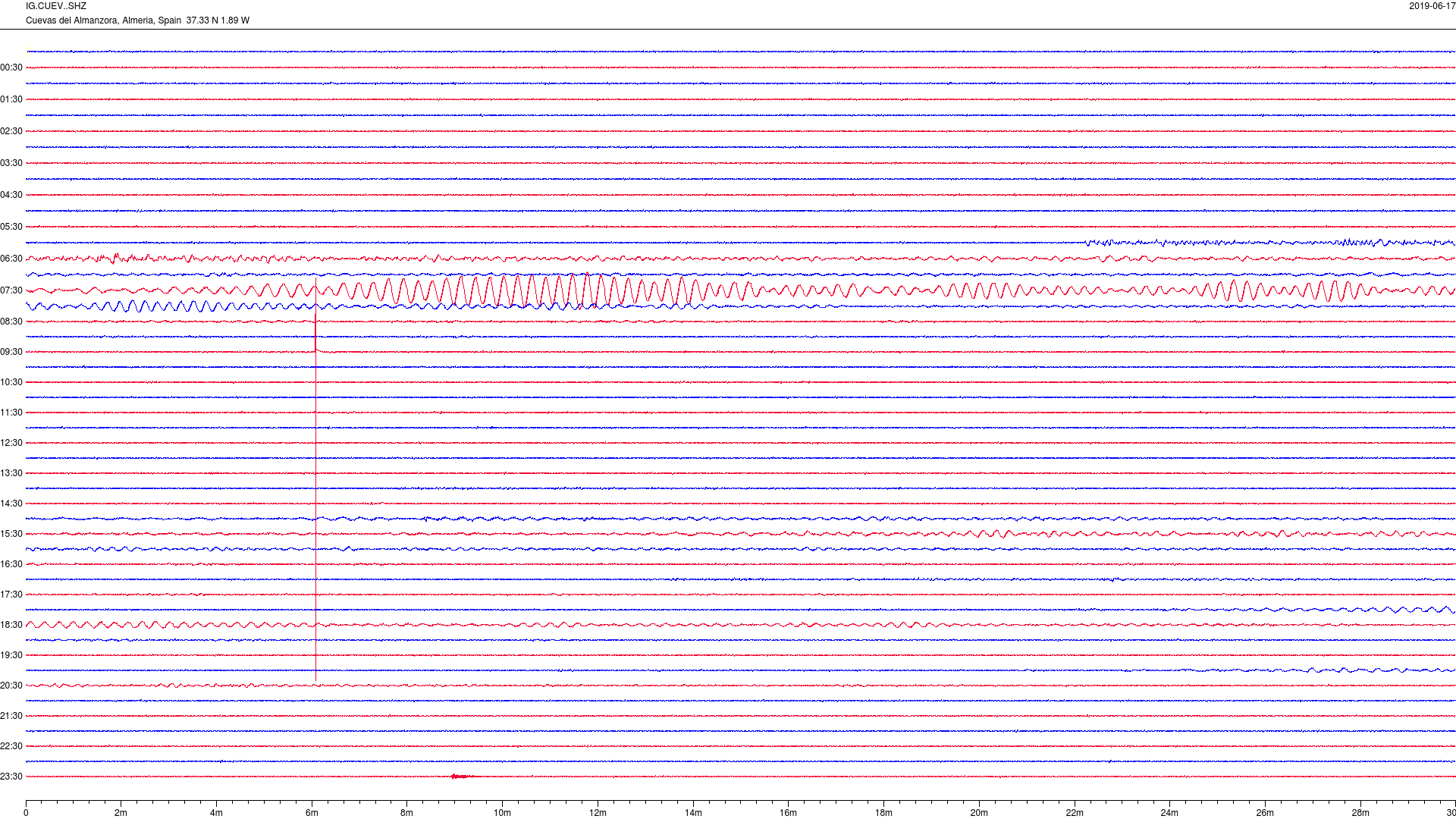1456x819 pixels.
Task: Select the 16:30 time row label
Action: 11,564
